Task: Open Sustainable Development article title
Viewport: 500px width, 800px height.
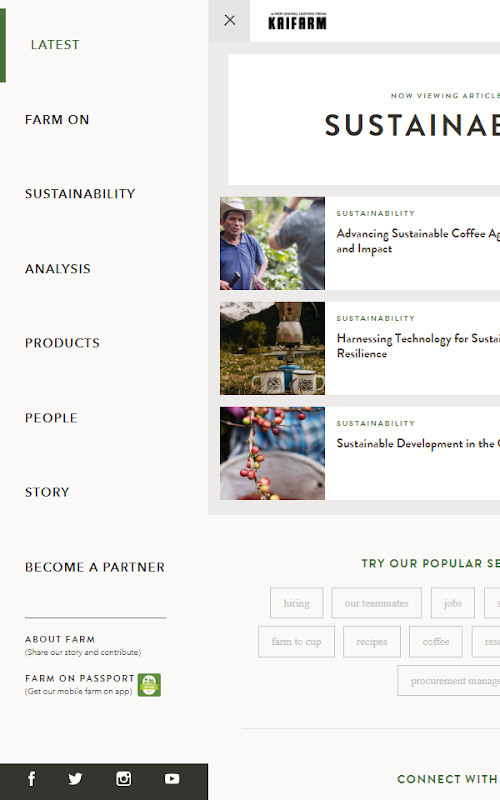Action: point(418,443)
